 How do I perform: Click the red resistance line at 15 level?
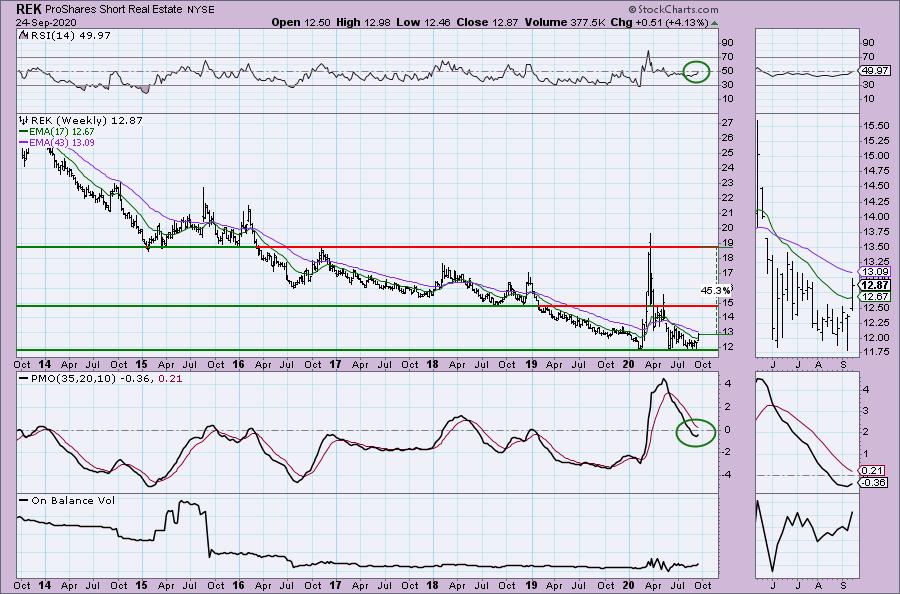click(628, 306)
